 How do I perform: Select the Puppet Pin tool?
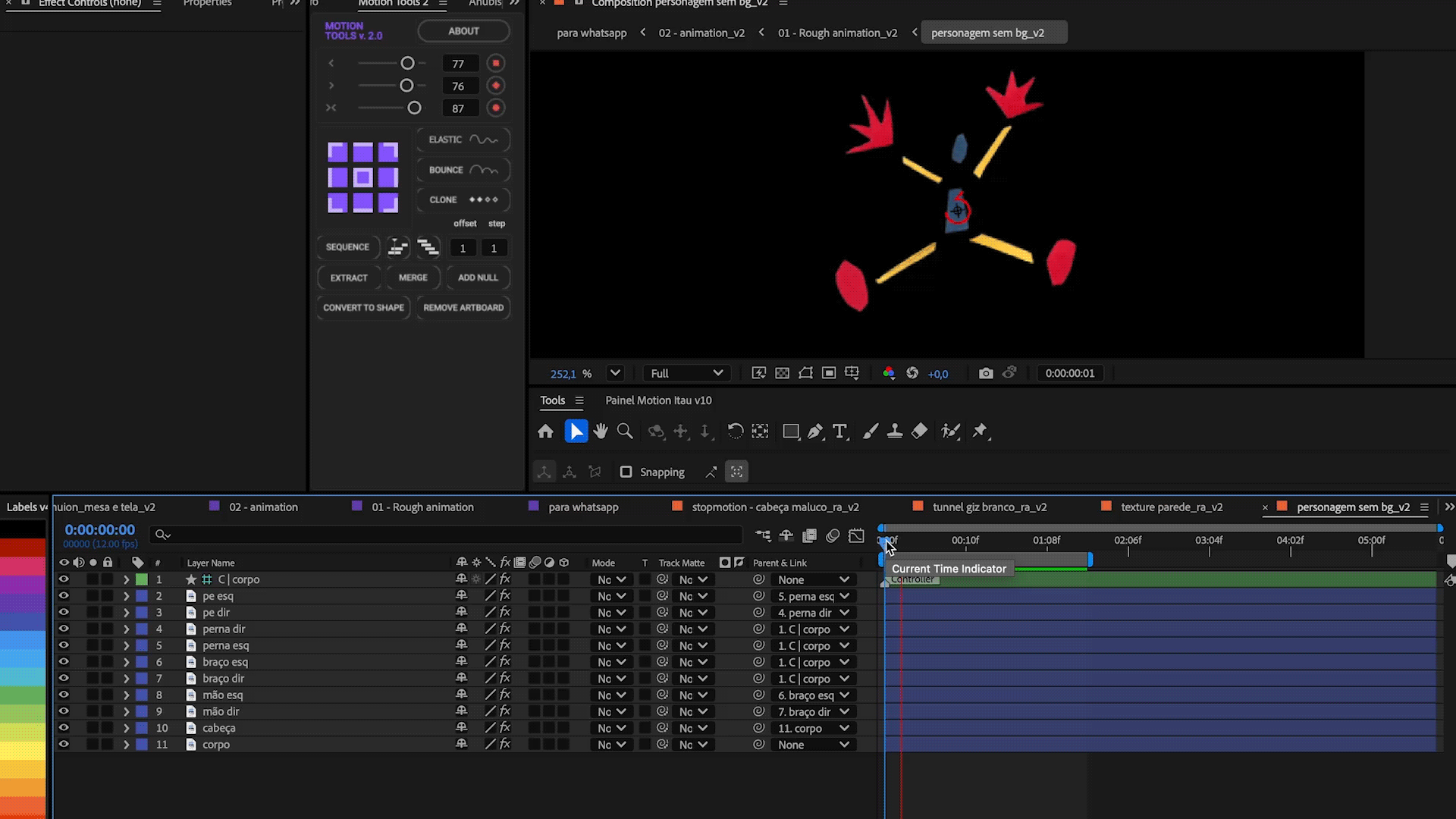click(981, 431)
